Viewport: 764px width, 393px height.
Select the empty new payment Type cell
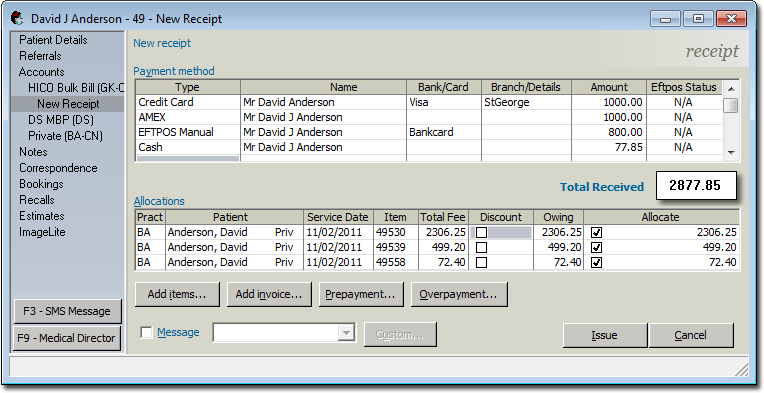pos(188,158)
